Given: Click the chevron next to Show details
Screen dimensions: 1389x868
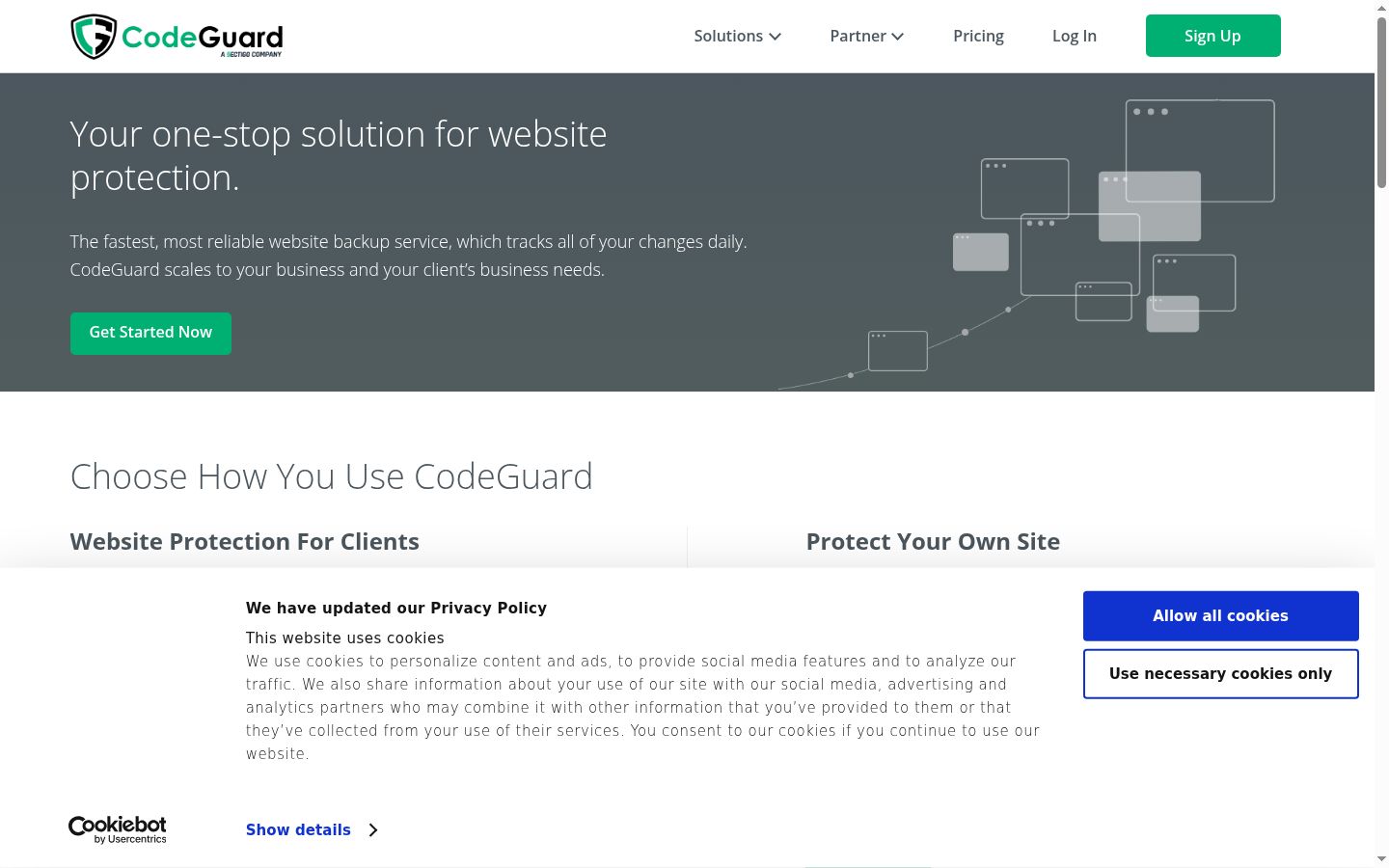Looking at the screenshot, I should coord(373,829).
